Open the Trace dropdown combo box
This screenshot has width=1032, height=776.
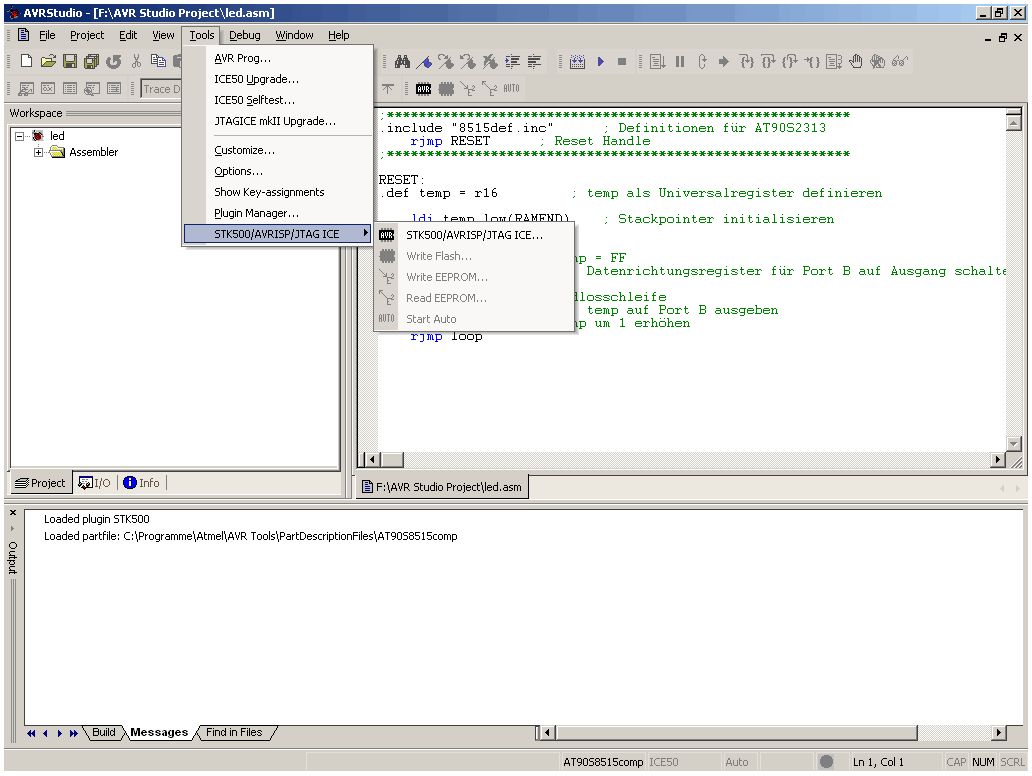coord(161,89)
